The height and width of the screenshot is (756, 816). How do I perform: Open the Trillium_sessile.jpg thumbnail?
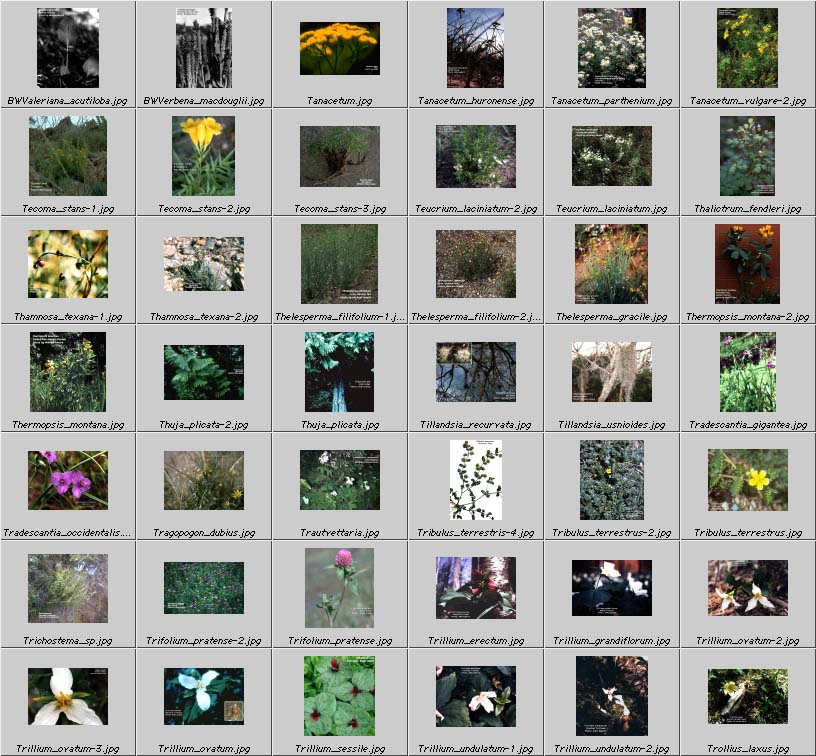339,696
